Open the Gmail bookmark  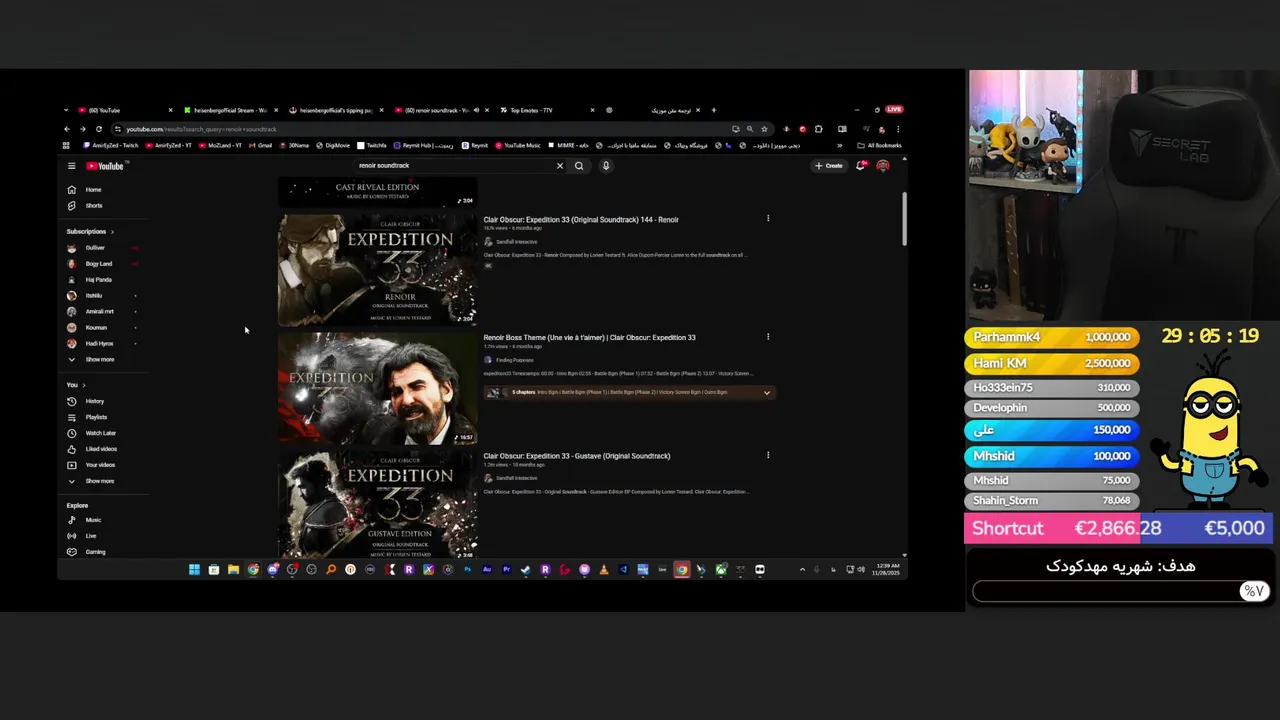260,146
